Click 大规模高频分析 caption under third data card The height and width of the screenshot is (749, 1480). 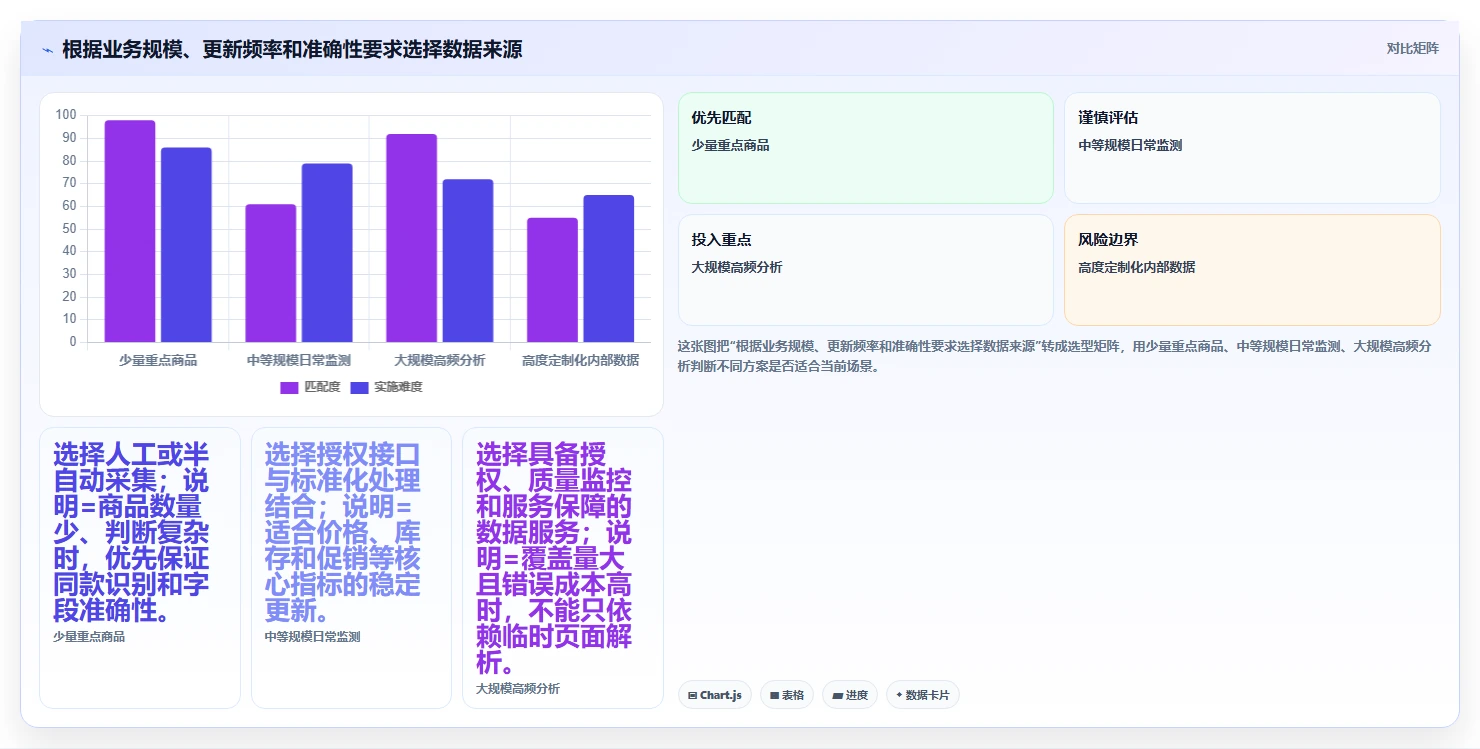coord(518,689)
